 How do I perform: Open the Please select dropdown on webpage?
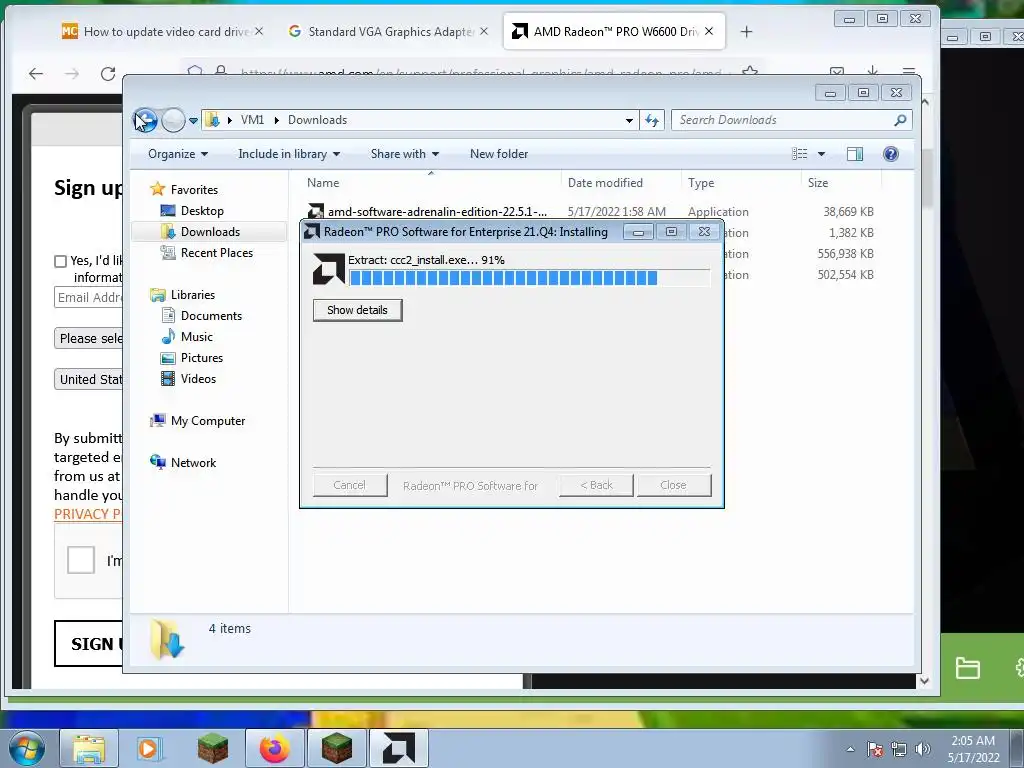[89, 338]
